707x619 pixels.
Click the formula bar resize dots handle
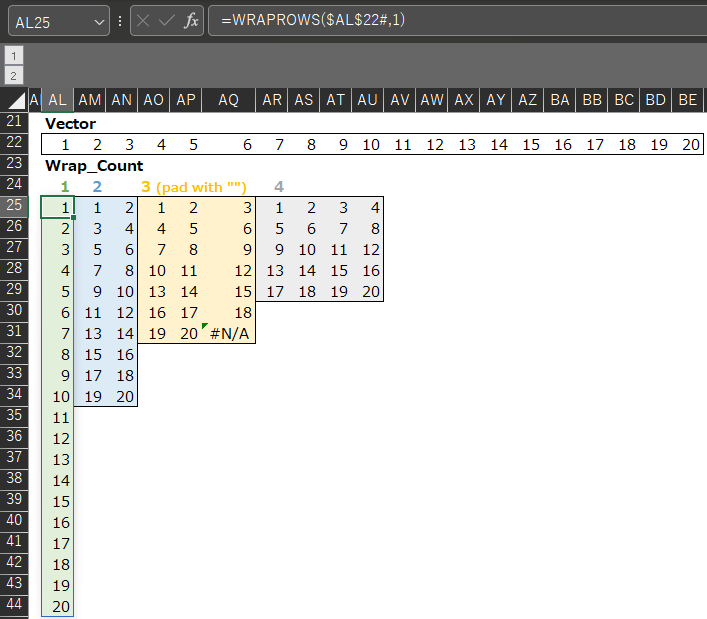120,21
